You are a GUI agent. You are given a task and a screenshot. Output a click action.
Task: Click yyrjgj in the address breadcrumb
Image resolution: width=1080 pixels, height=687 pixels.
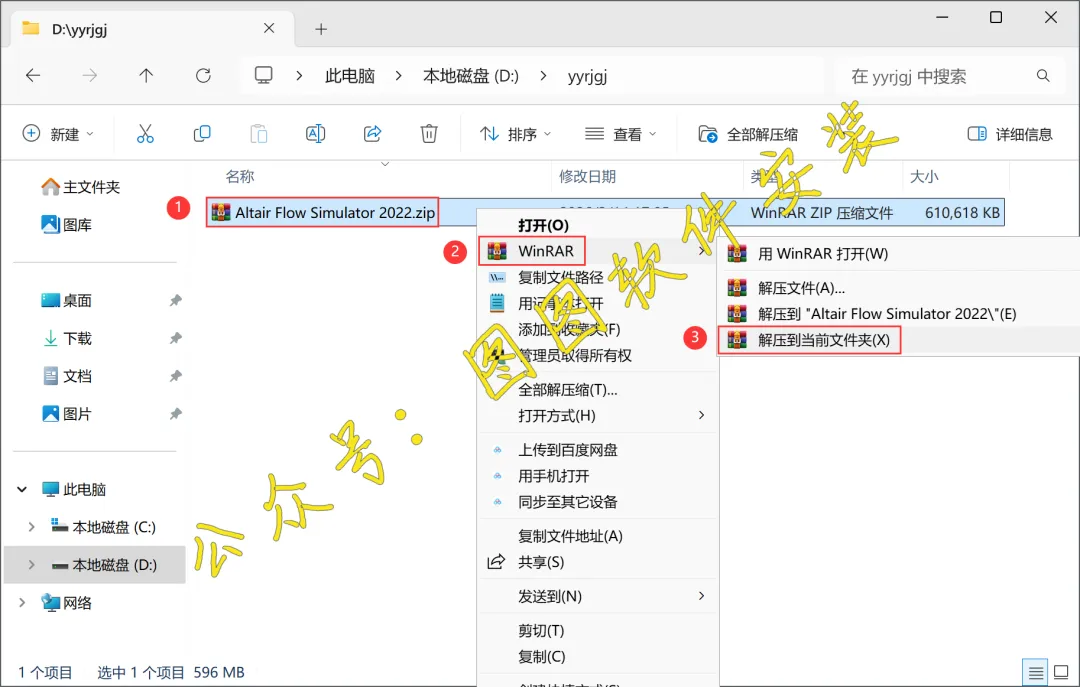[588, 76]
